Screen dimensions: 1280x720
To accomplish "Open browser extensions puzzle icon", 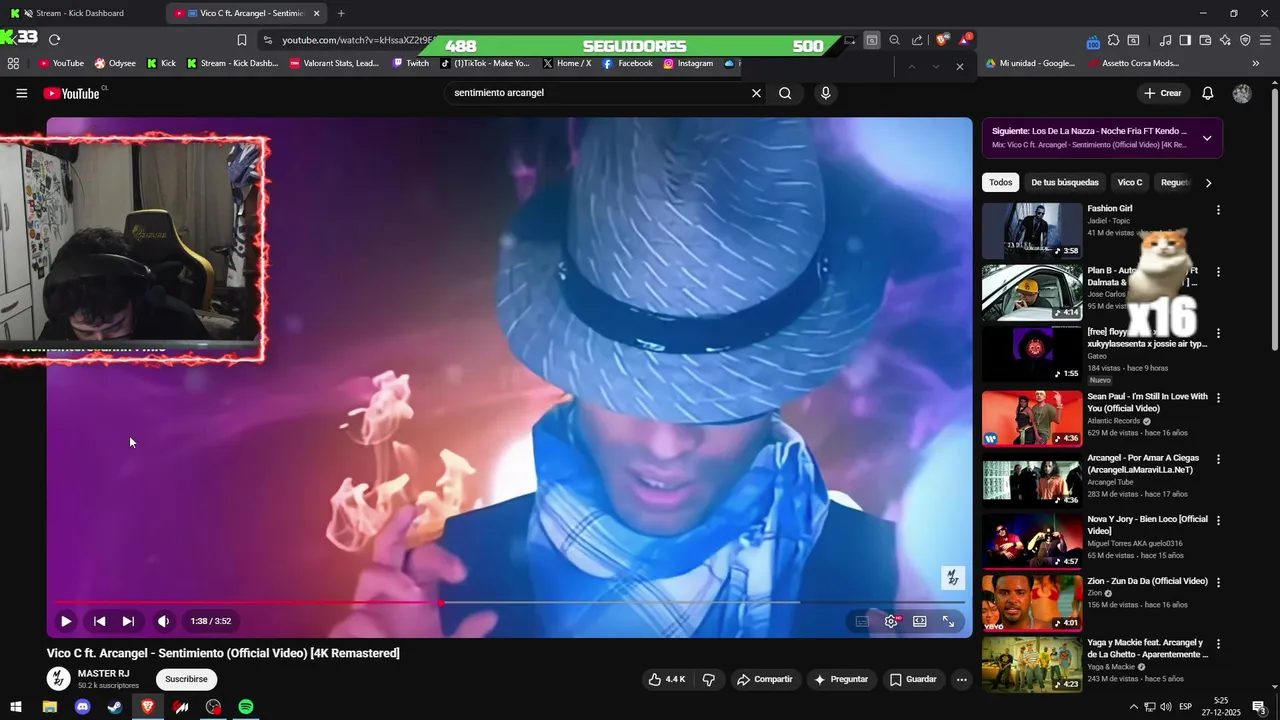I will click(x=1113, y=40).
